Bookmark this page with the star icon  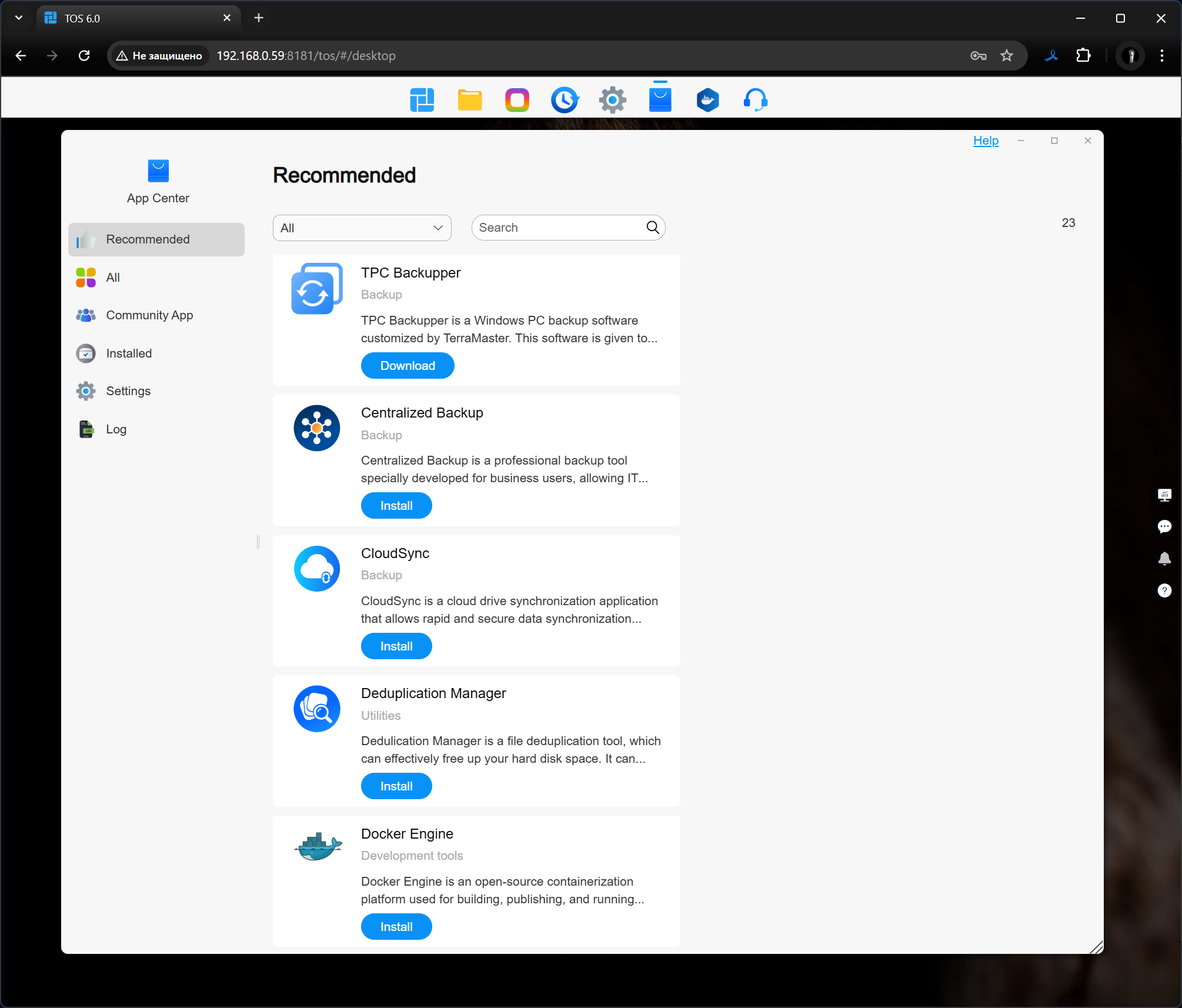pos(1007,55)
